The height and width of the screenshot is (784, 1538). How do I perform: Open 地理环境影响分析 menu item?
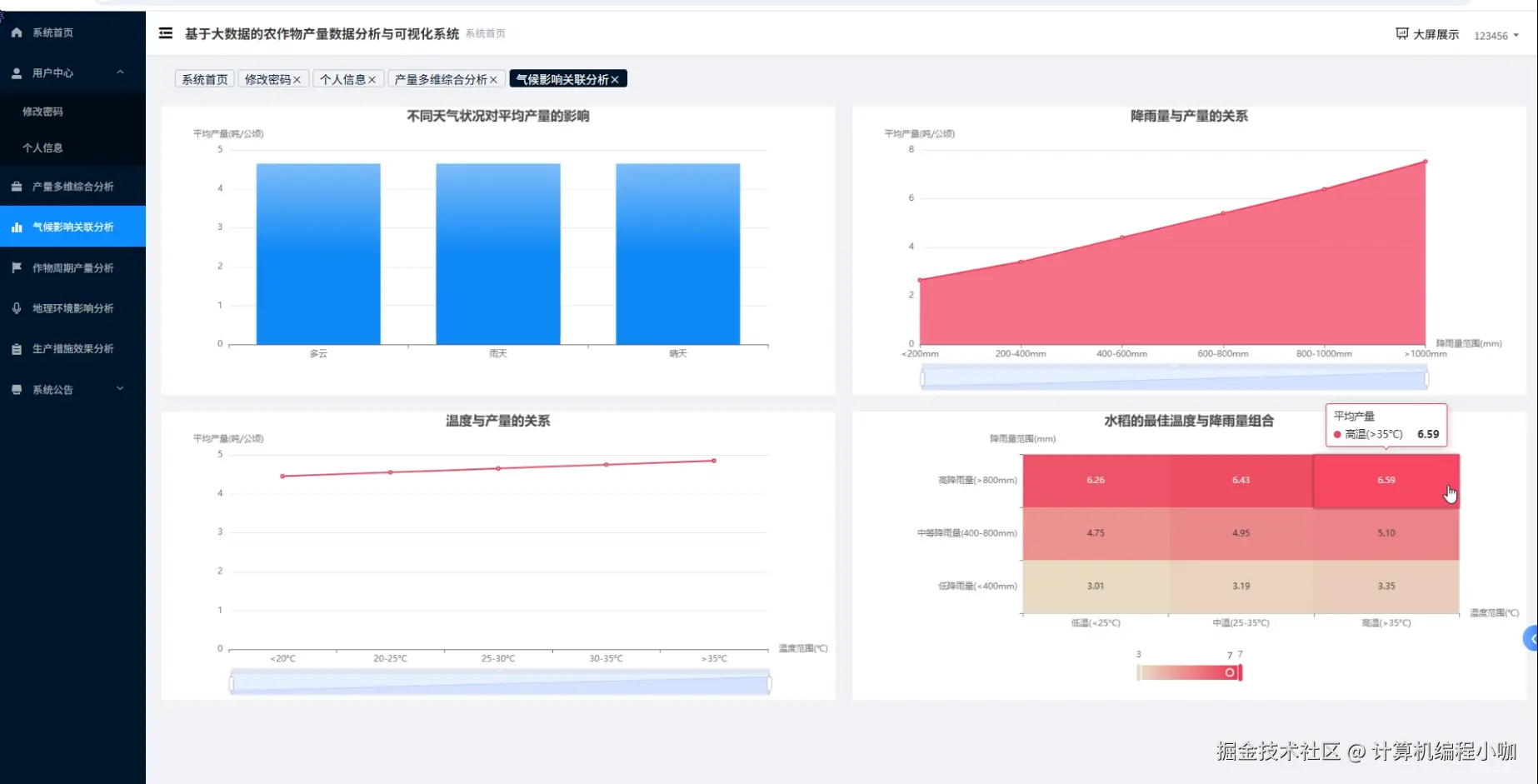(x=72, y=308)
